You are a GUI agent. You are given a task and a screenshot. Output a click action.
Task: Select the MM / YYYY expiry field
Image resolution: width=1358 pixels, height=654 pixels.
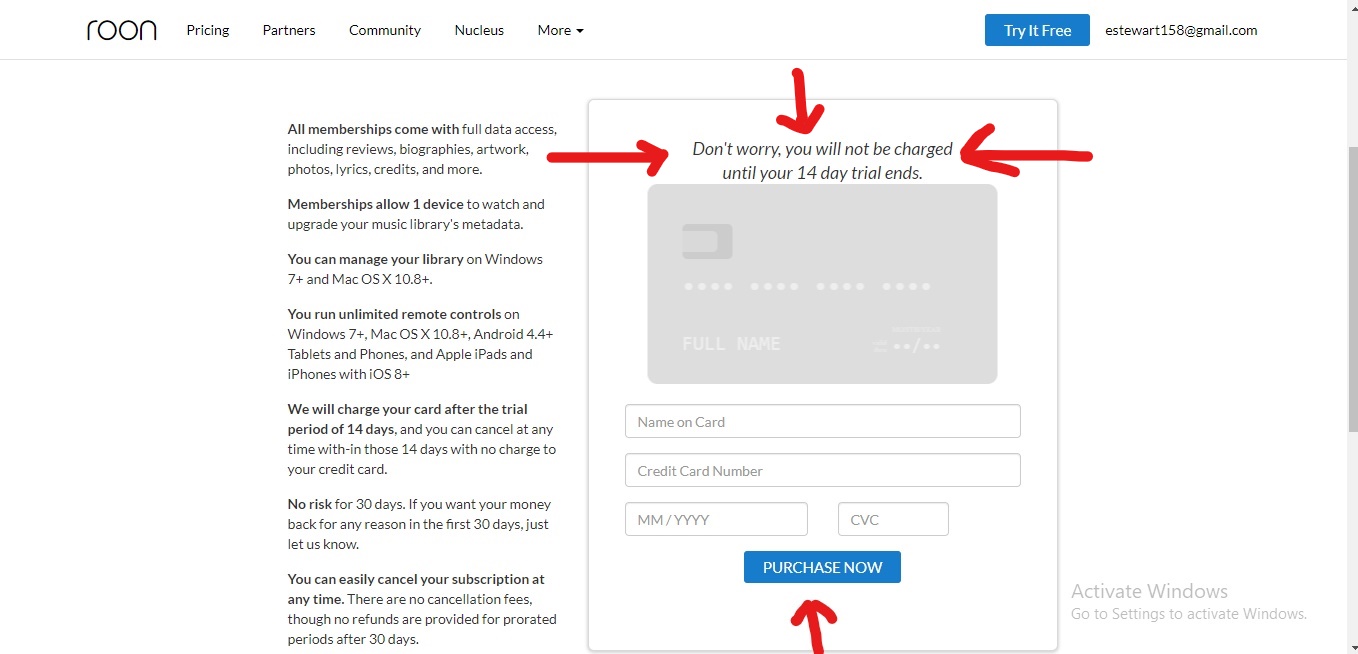[716, 519]
